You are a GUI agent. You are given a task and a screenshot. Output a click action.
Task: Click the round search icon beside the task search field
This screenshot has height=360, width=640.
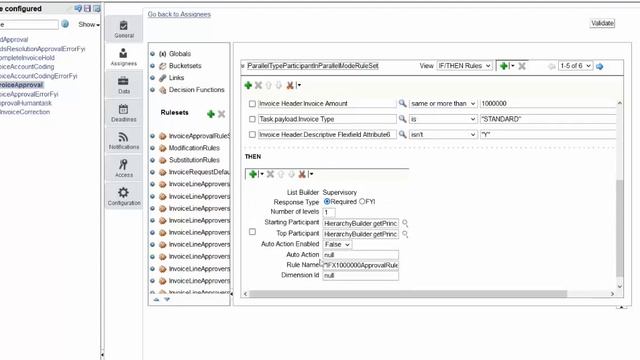pos(65,24)
